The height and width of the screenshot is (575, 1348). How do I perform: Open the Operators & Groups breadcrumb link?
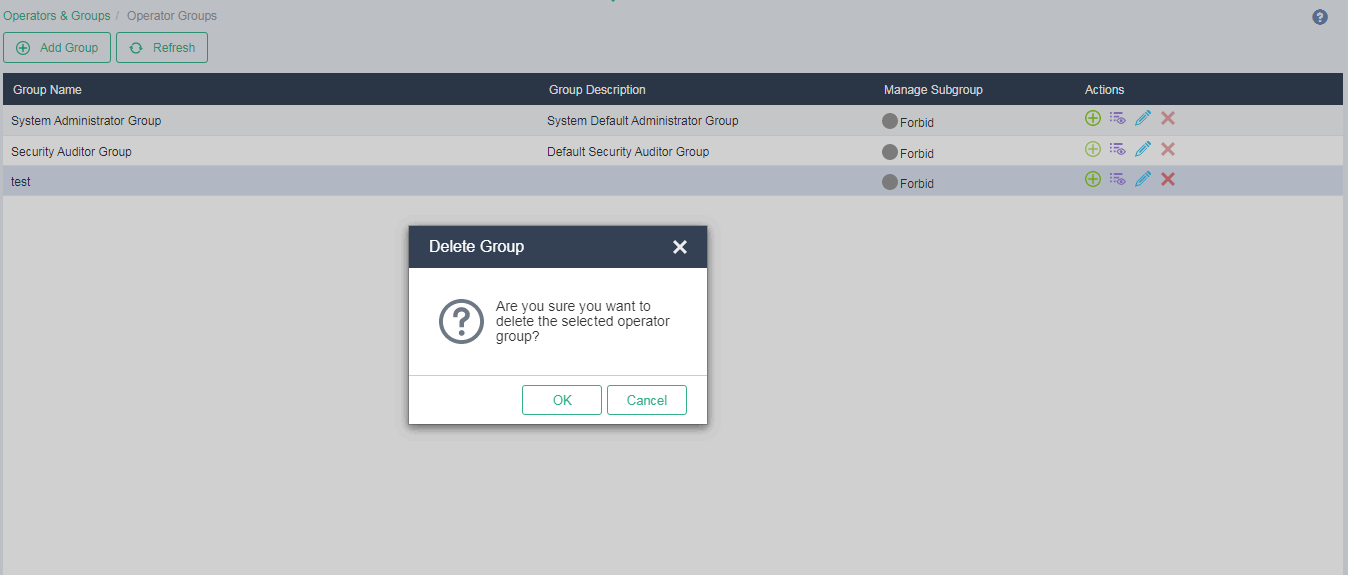point(57,16)
